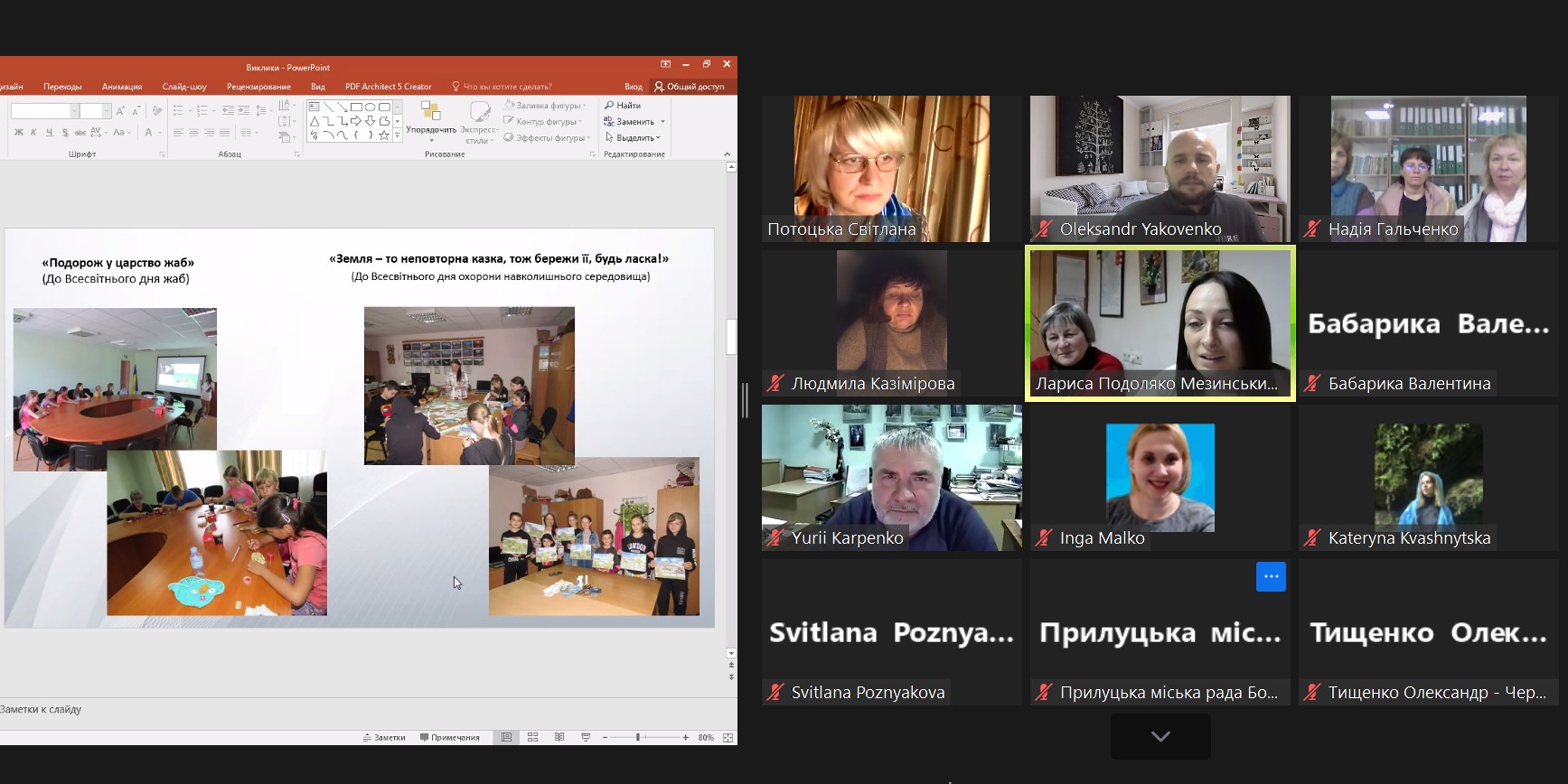Switch to the Рецензирование tab
Viewport: 1568px width, 784px height.
(x=258, y=87)
